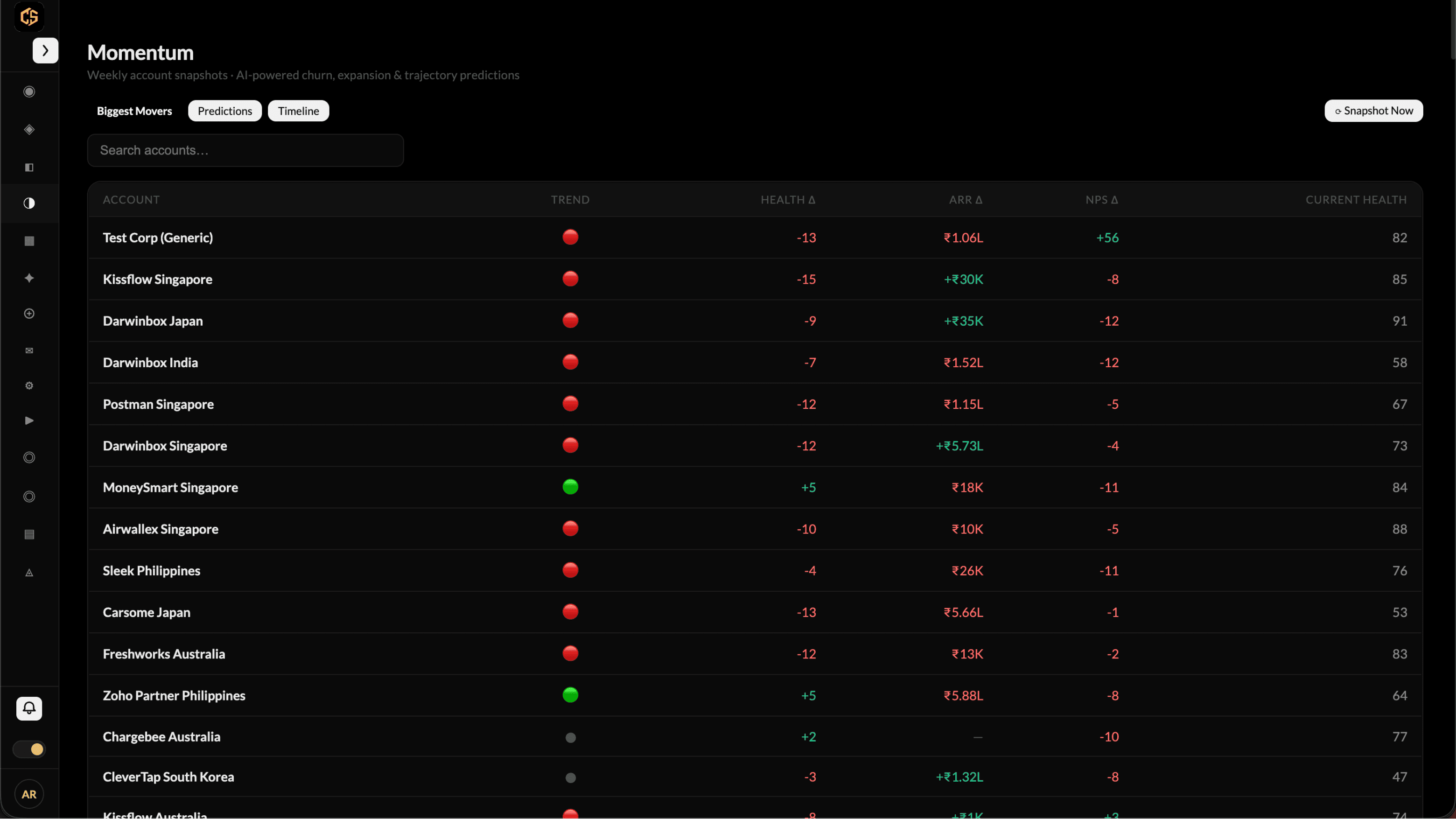
Task: Open the MoneySmart Singapore account
Action: point(170,488)
